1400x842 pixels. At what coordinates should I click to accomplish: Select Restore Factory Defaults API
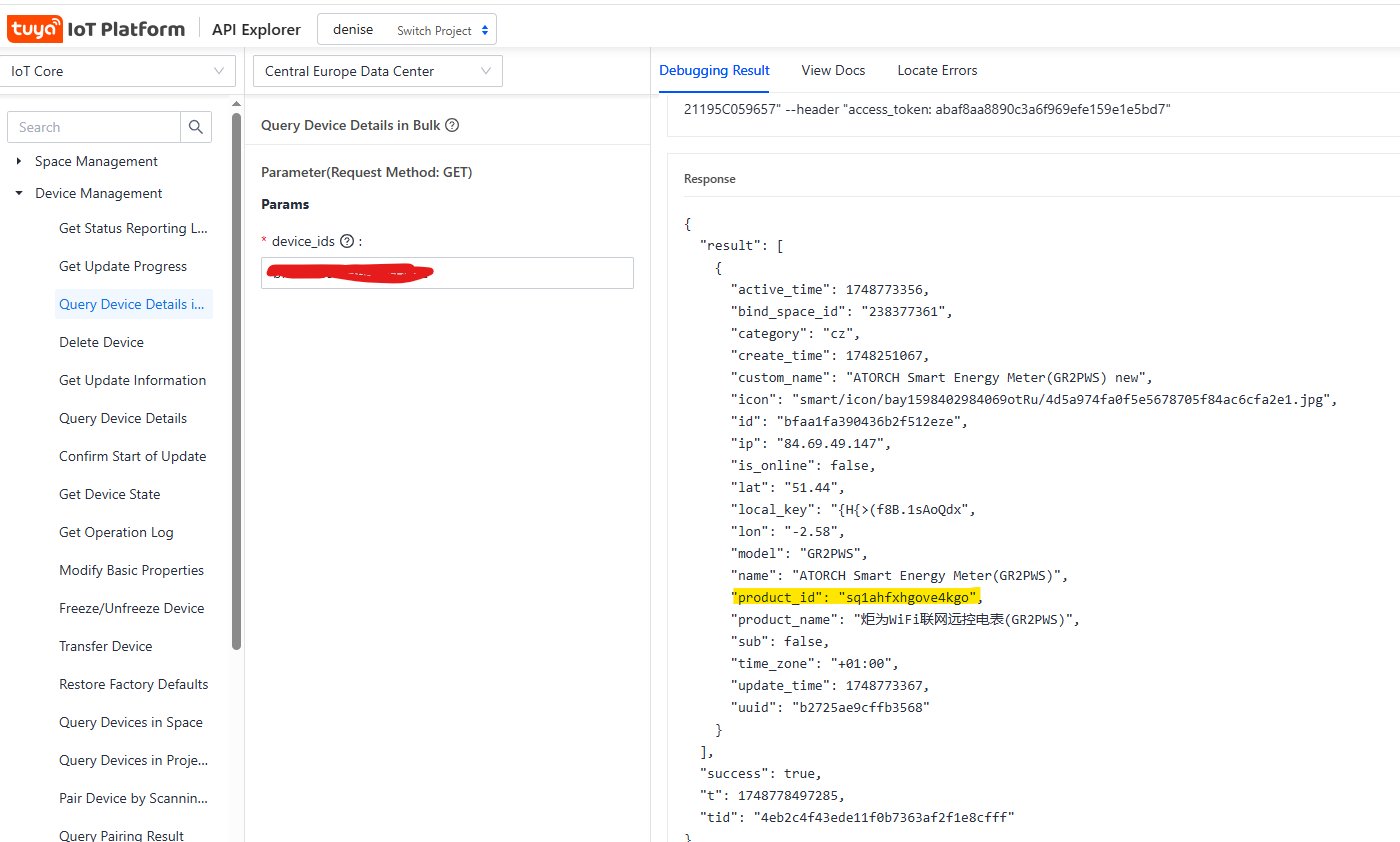tap(133, 684)
